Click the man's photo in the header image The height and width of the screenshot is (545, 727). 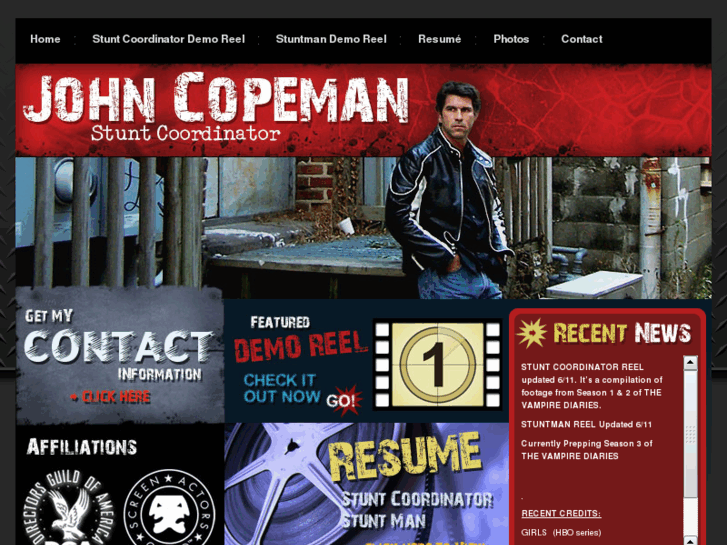pyautogui.click(x=450, y=190)
